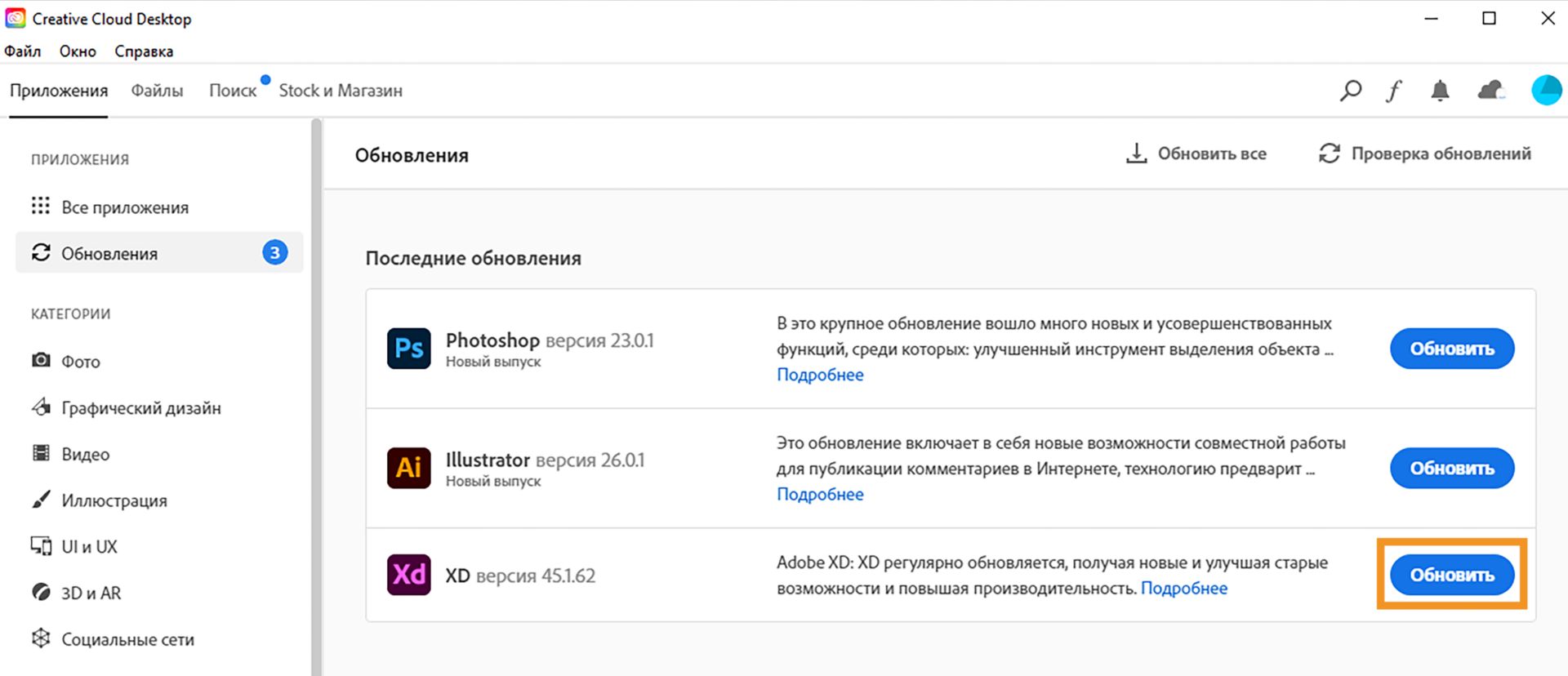Click the devices icon for UI и UX
1568x676 pixels.
(x=41, y=545)
